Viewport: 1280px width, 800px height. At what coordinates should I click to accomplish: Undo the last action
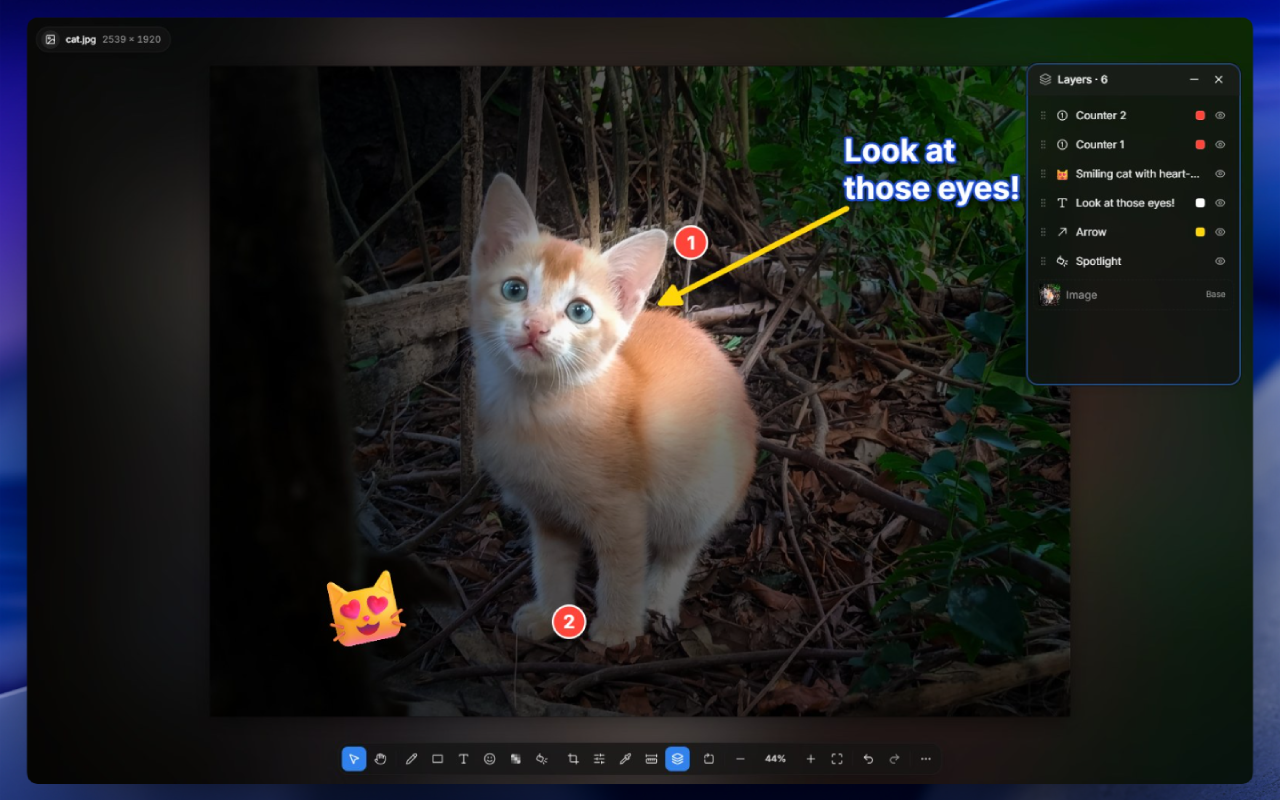click(868, 759)
